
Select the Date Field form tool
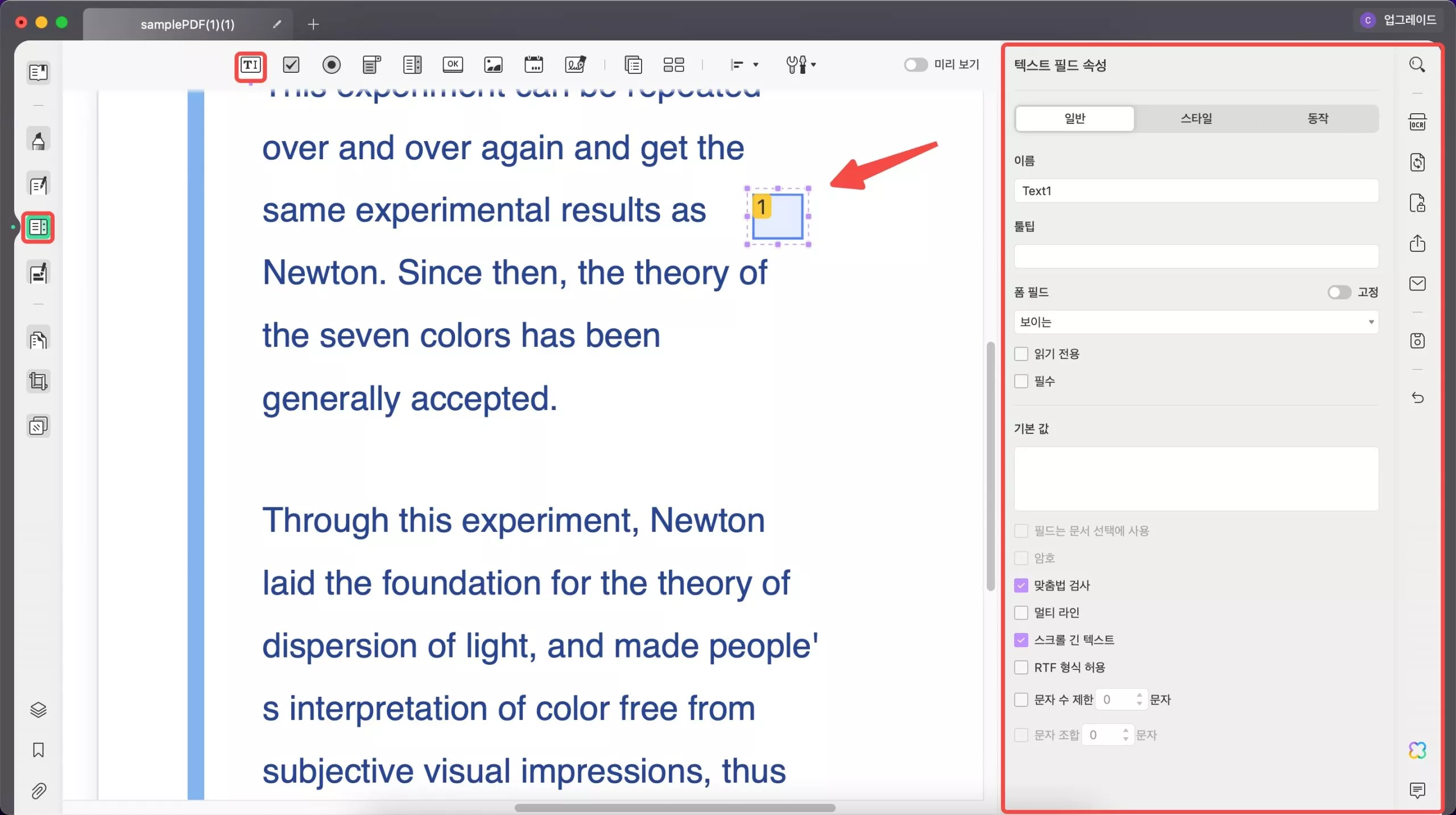pos(533,64)
